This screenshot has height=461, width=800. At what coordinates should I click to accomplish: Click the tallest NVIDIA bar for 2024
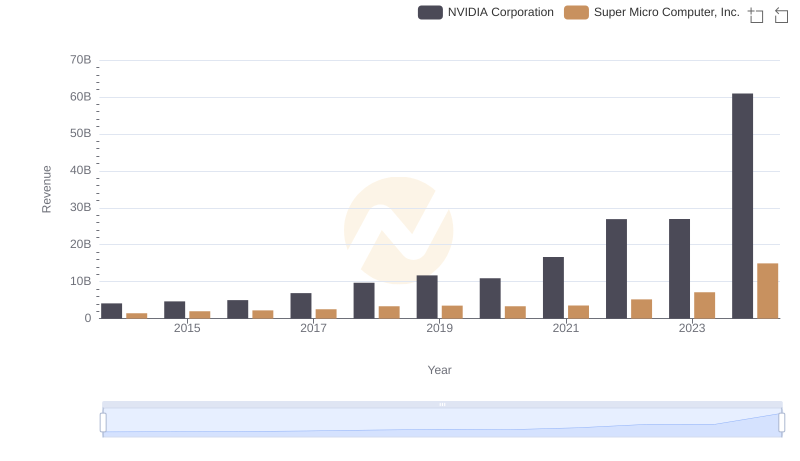(742, 206)
